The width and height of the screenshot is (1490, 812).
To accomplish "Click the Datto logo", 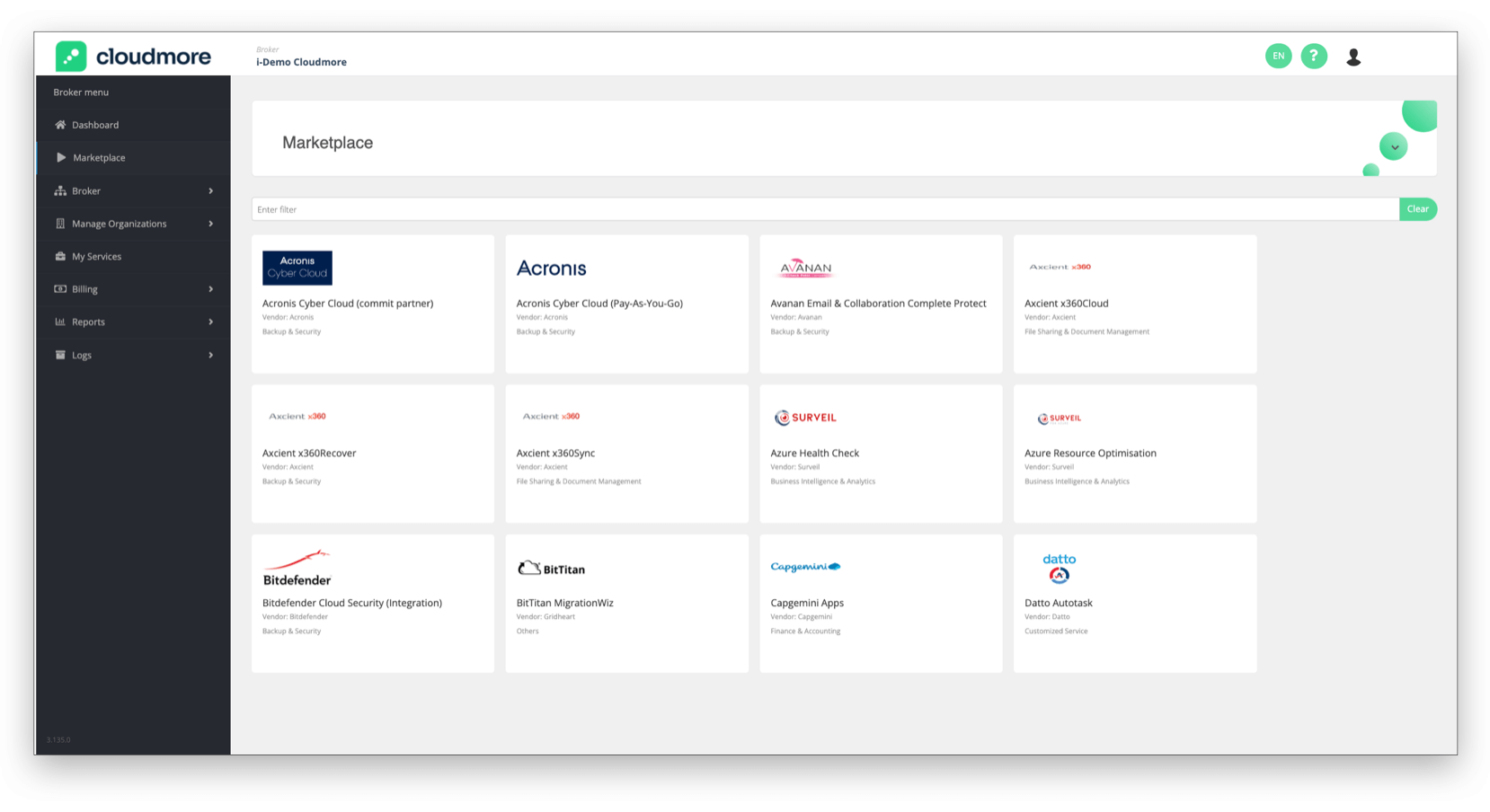I will [x=1060, y=569].
